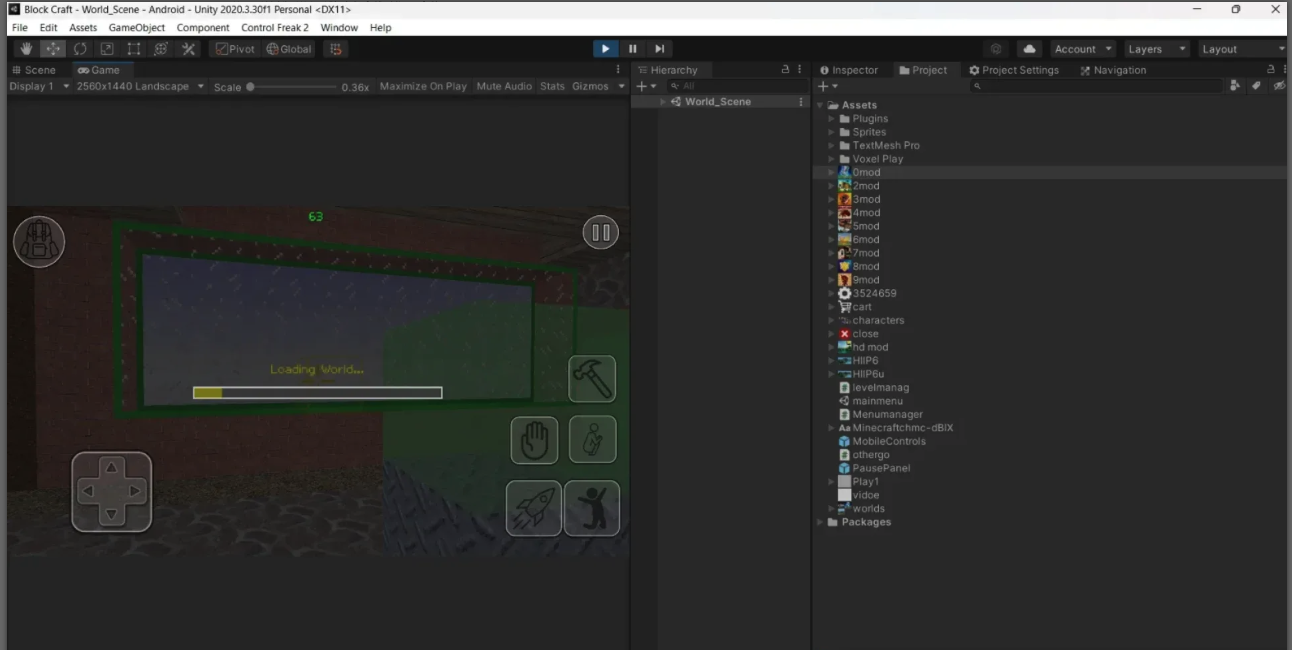Toggle grid snapping icon in toolbar
Screen dimensions: 1292x650
[x=335, y=49]
